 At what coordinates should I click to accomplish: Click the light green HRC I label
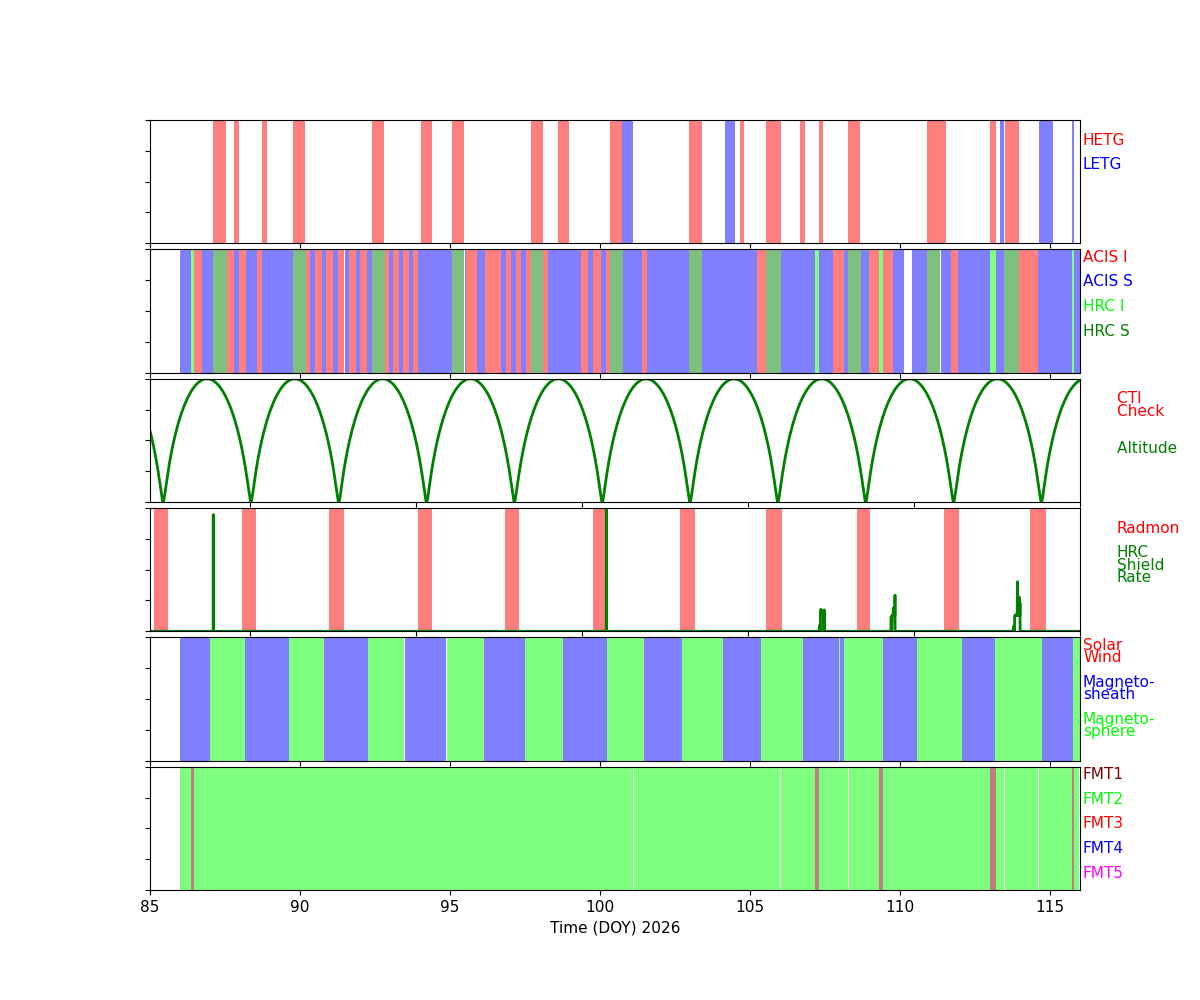pos(1103,306)
